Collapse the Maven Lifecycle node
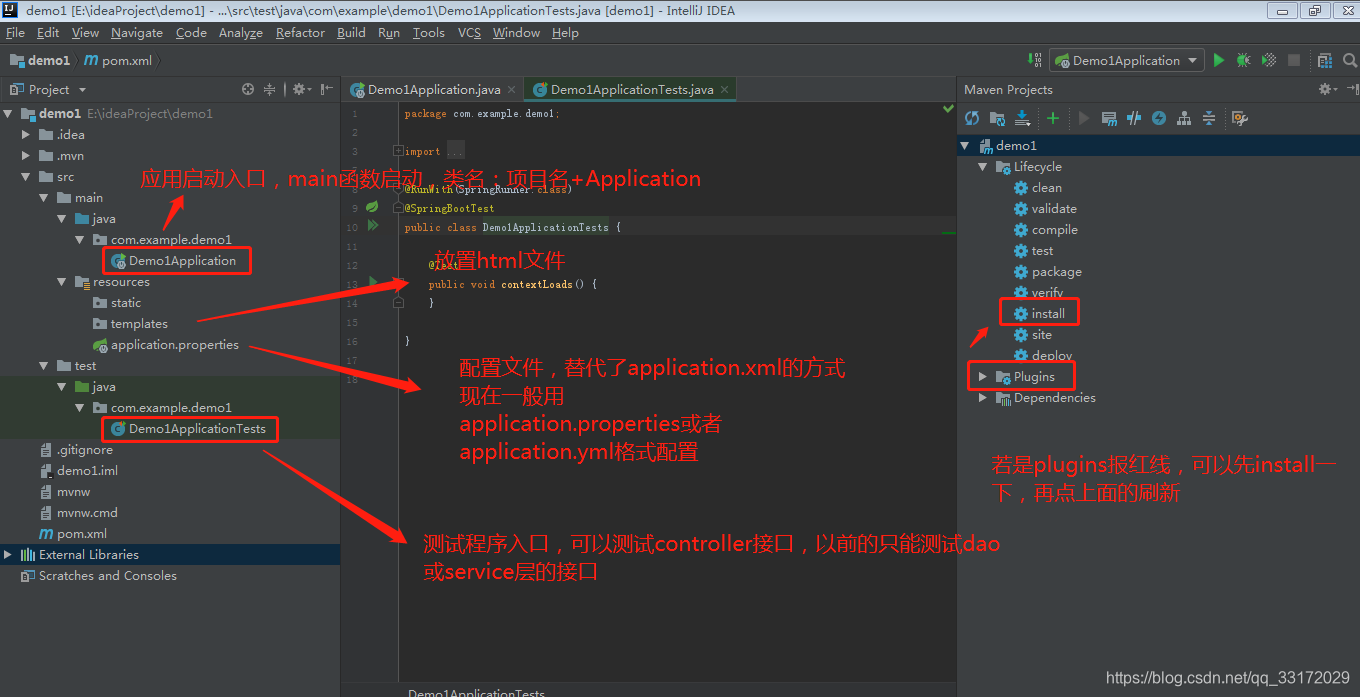The width and height of the screenshot is (1360, 697). 983,166
